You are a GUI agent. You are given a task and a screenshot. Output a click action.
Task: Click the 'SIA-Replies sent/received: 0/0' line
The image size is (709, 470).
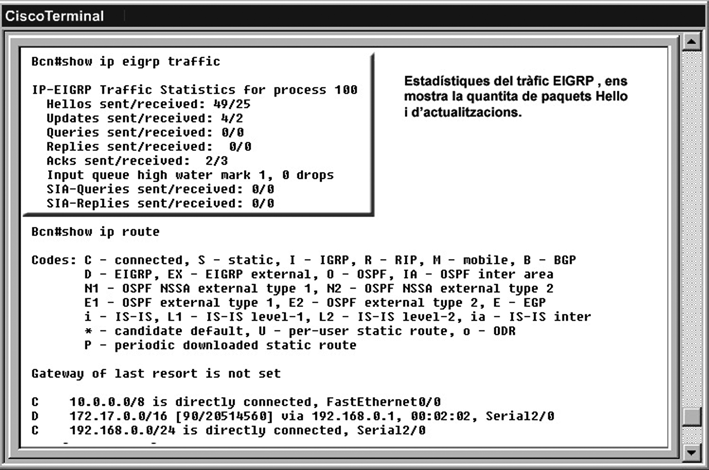tap(160, 202)
